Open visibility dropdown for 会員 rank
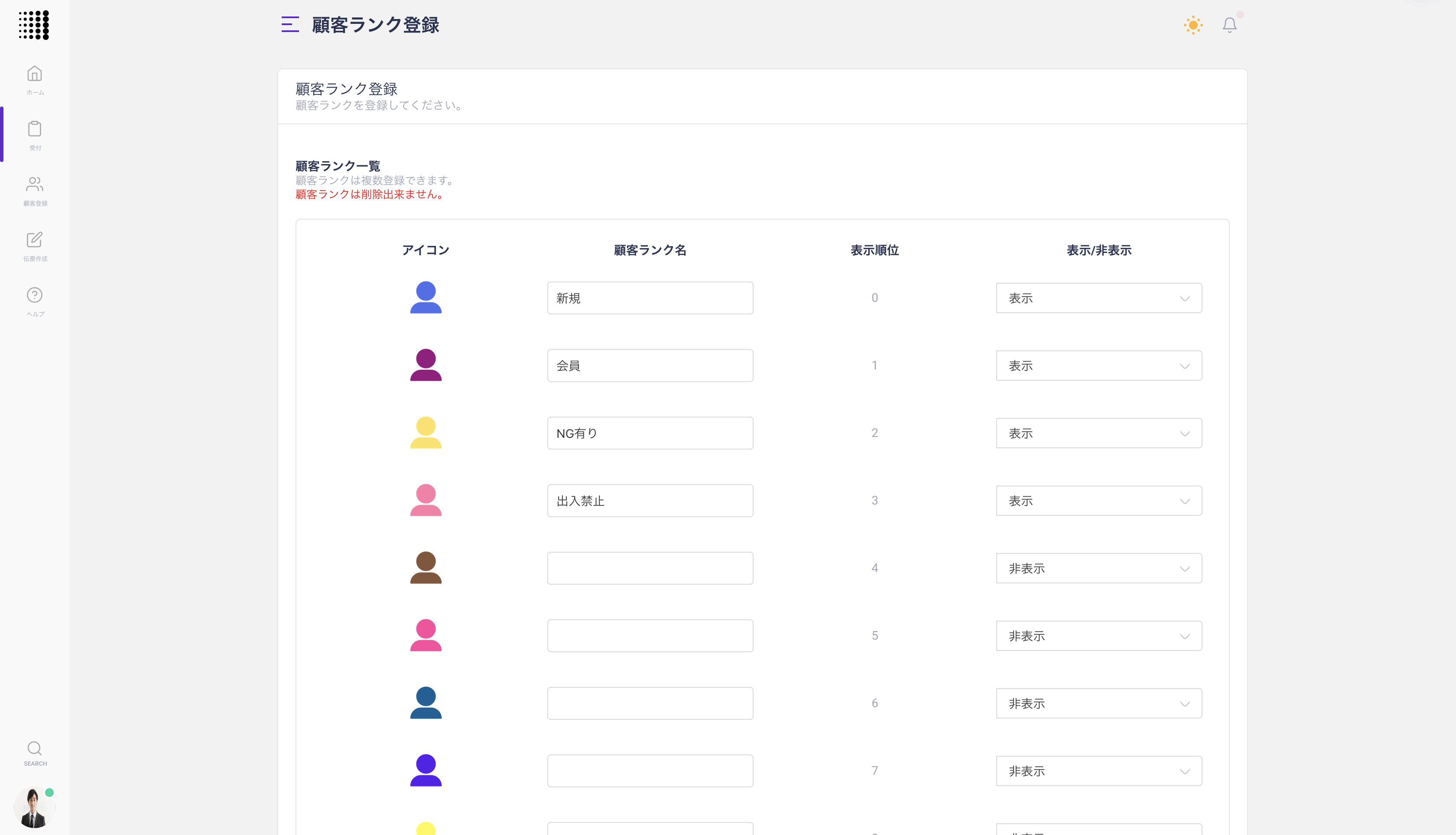Screen dimensions: 1456x835 pyautogui.click(x=1098, y=366)
